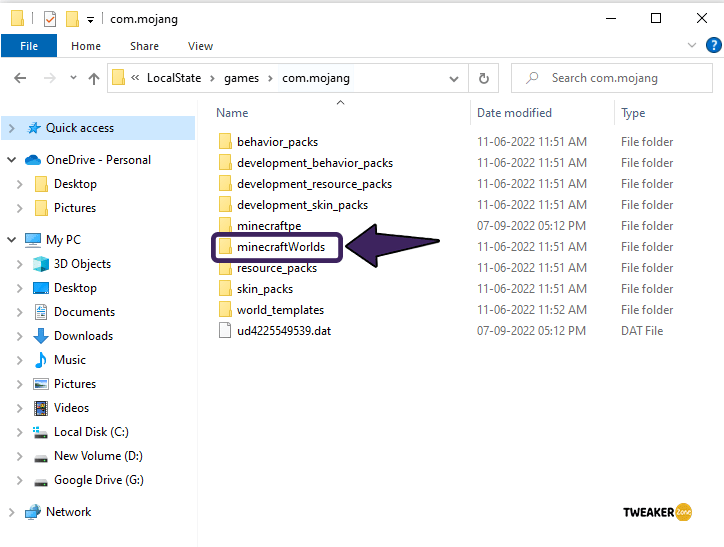The width and height of the screenshot is (724, 547).
Task: Collapse the OneDrive - Personal node
Action: pos(12,160)
